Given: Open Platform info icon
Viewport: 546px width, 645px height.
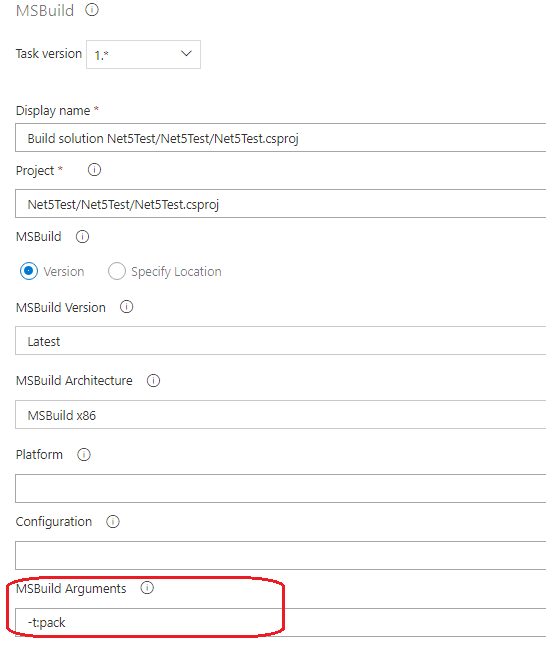Looking at the screenshot, I should [84, 455].
